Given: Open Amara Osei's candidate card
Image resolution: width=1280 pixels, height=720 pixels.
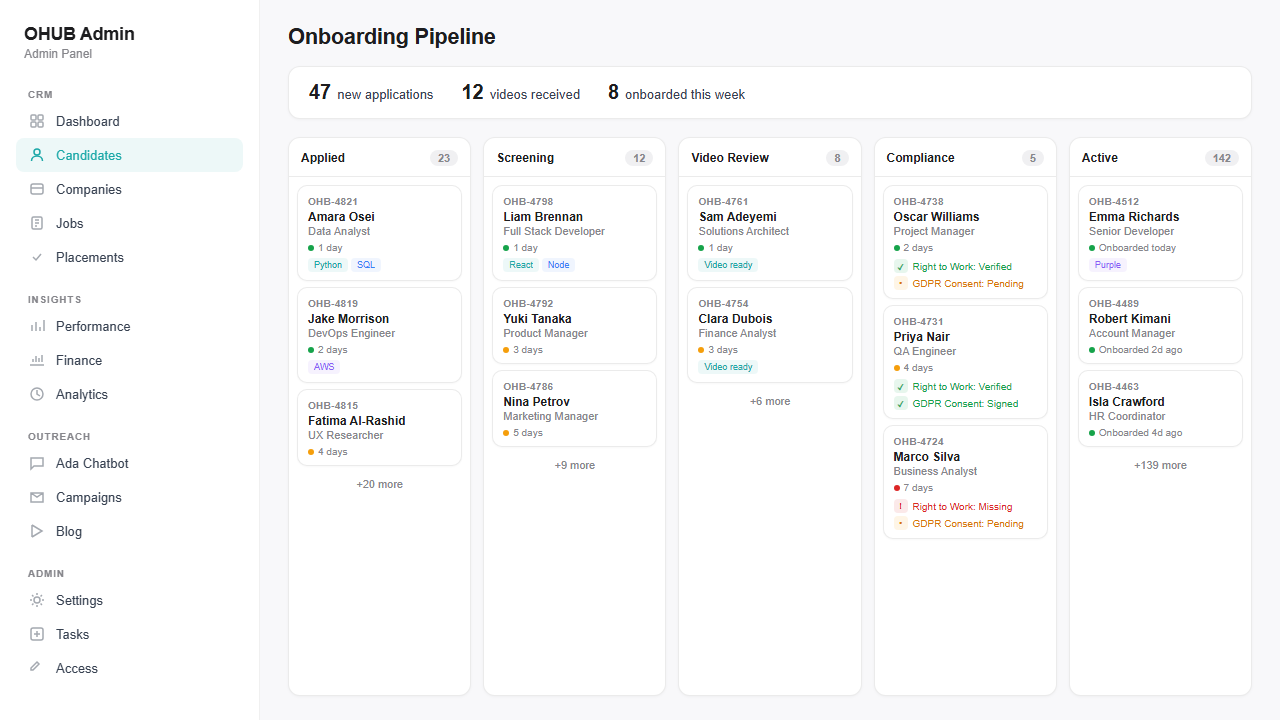Looking at the screenshot, I should [380, 233].
